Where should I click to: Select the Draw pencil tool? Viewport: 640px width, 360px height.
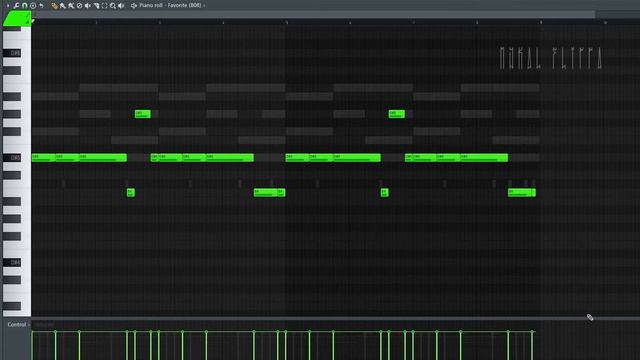[54, 6]
